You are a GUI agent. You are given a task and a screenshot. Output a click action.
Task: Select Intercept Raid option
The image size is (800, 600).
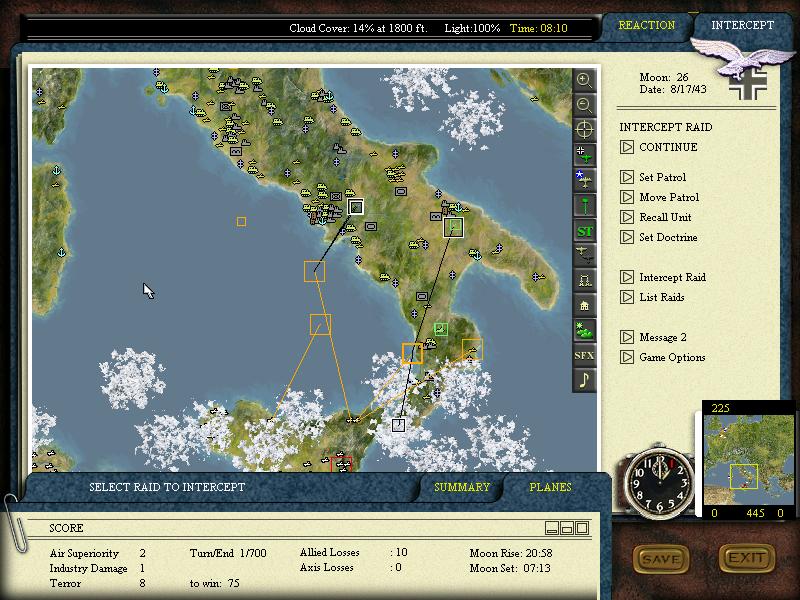tap(663, 277)
